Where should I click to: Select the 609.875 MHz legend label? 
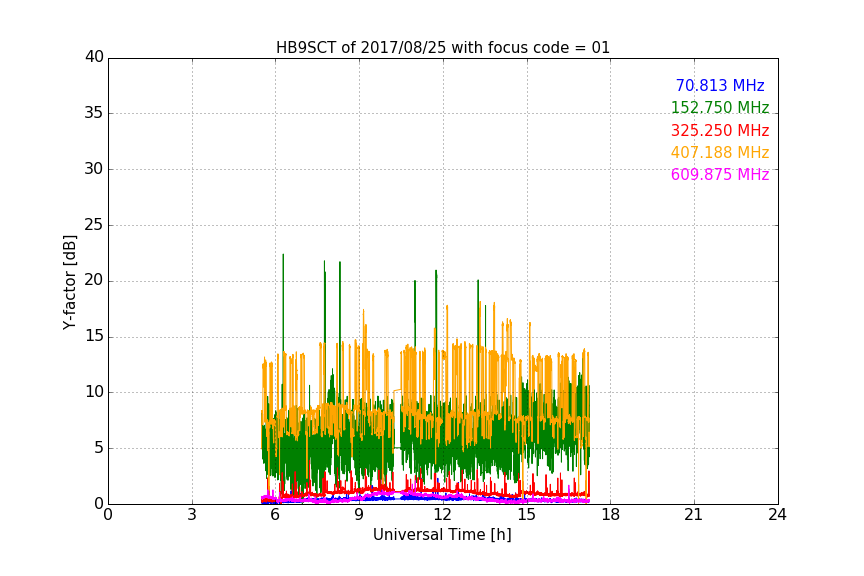tap(720, 175)
